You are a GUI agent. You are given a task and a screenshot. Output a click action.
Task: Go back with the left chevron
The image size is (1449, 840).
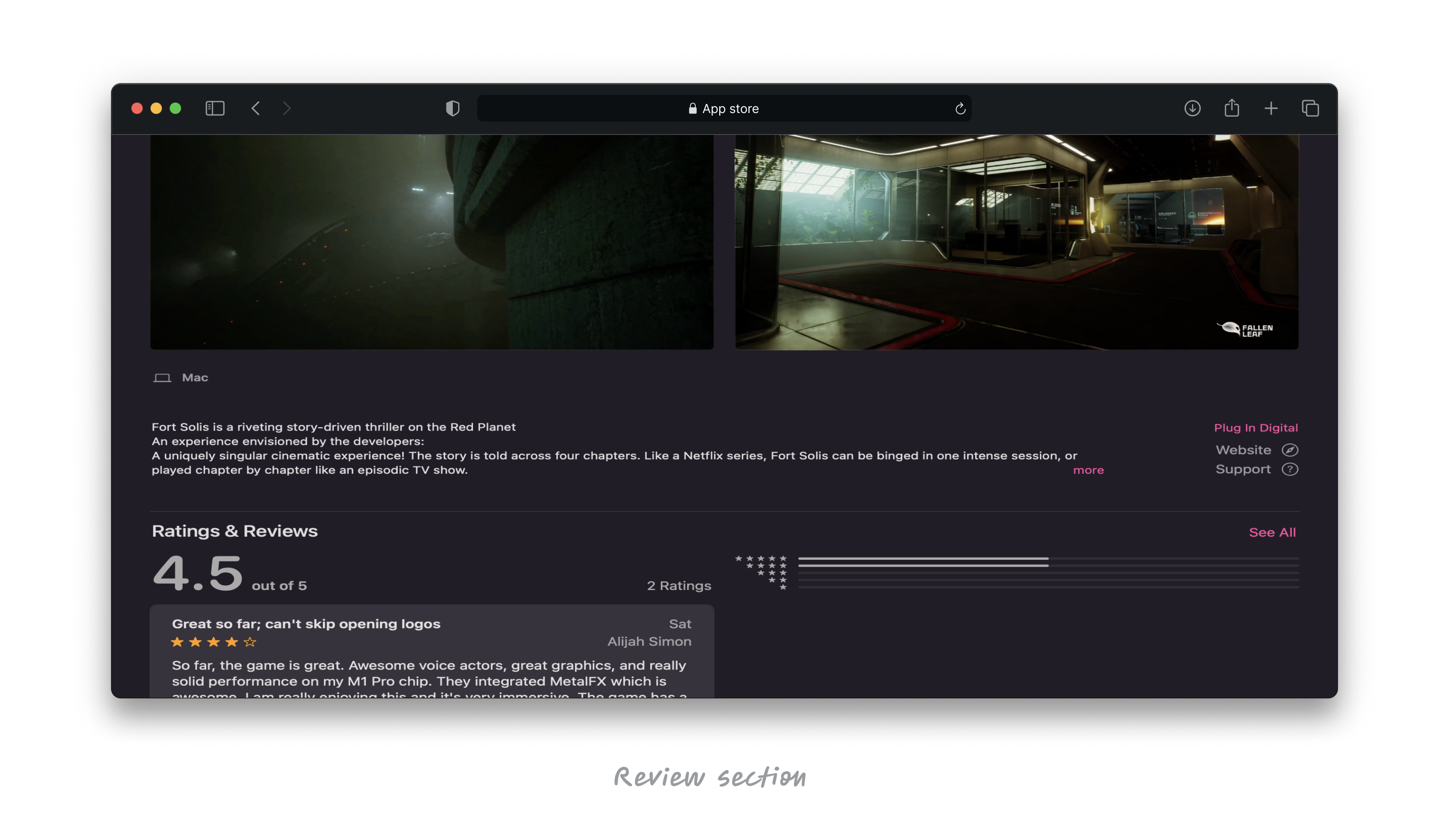pyautogui.click(x=256, y=109)
